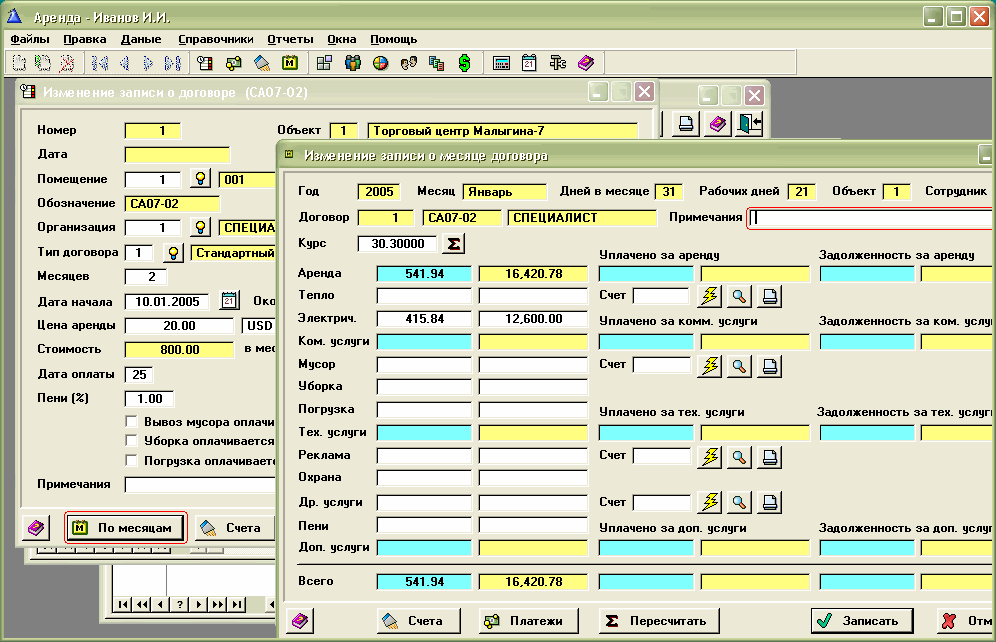This screenshot has width=996, height=642.
Task: Open the Тип договора lookup list
Action: pyautogui.click(x=173, y=252)
